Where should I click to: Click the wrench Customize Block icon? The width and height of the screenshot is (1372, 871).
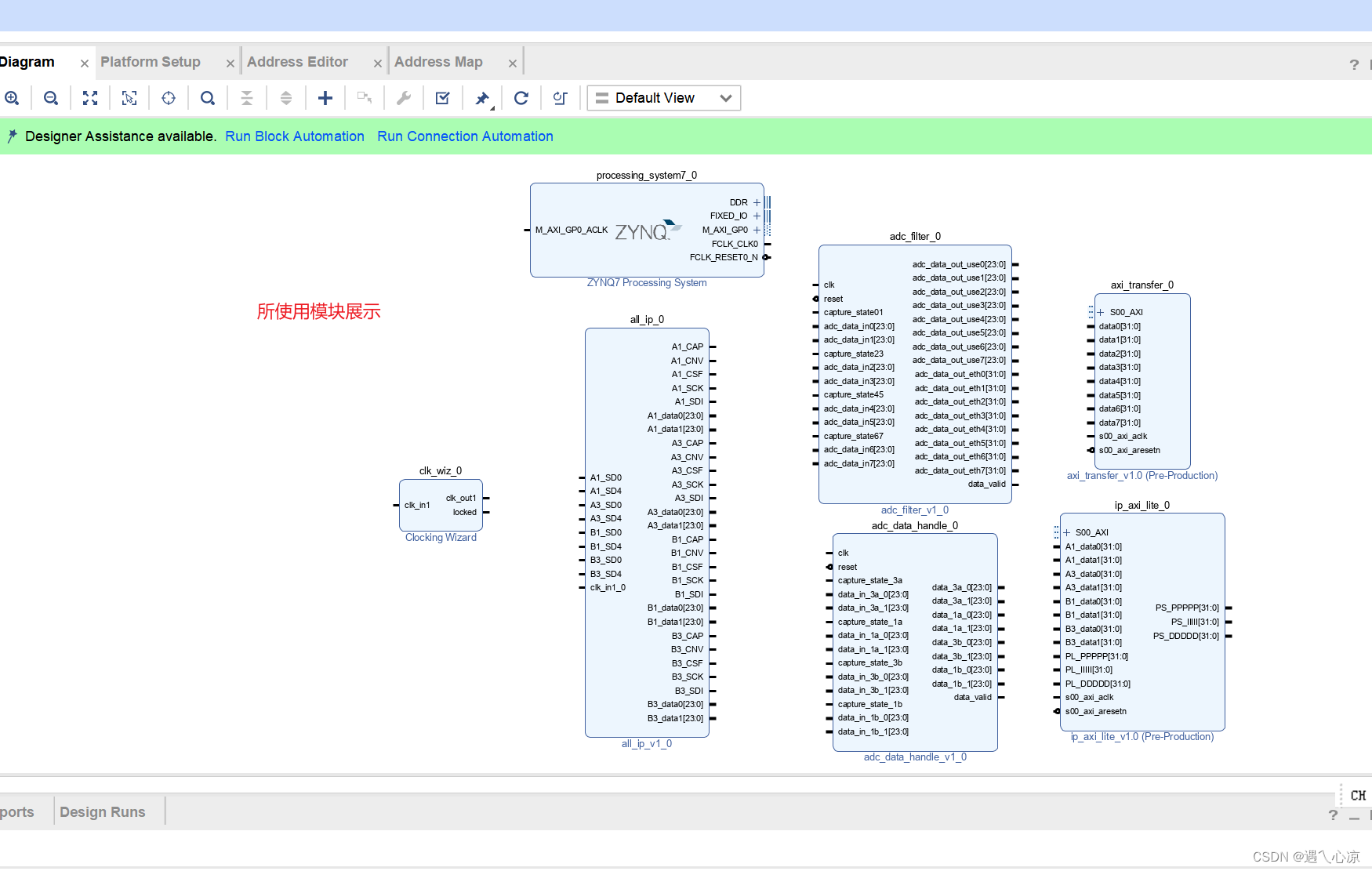[404, 98]
